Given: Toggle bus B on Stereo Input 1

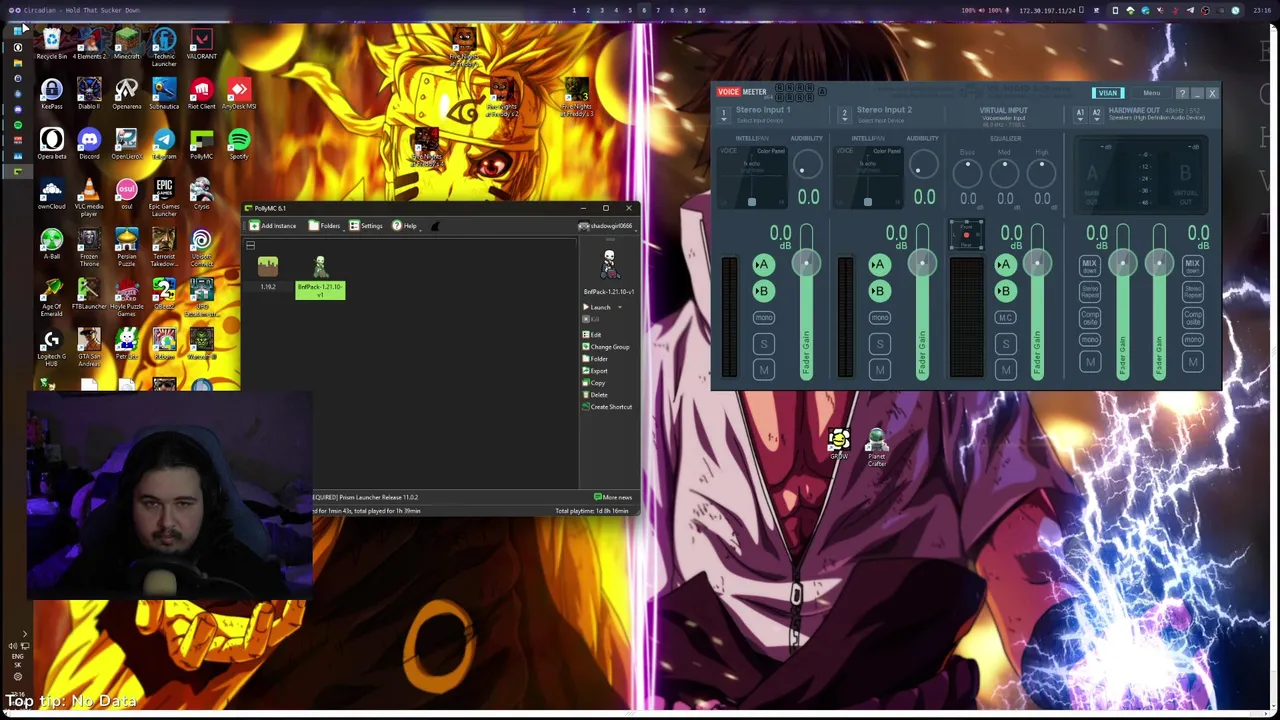Looking at the screenshot, I should pyautogui.click(x=763, y=291).
